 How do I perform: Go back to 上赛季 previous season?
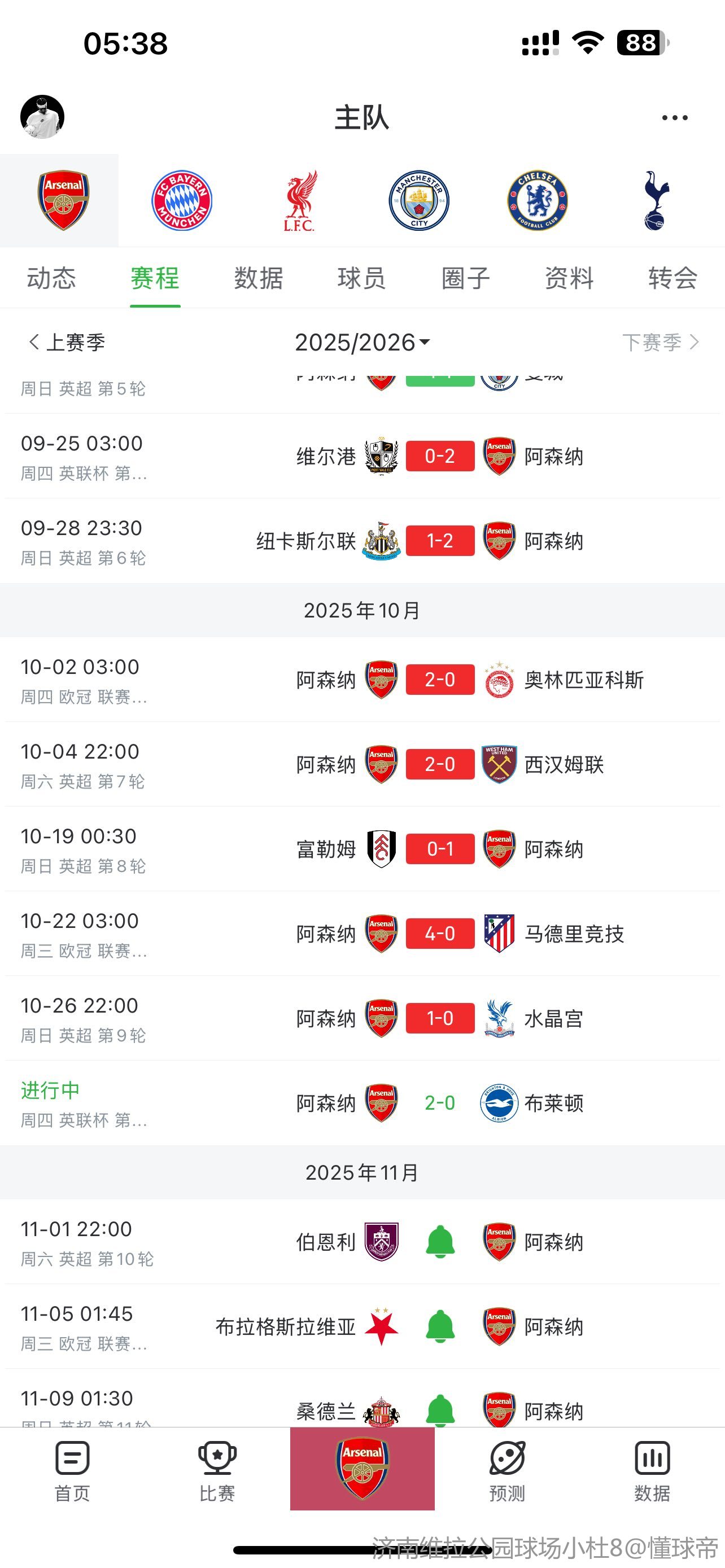tap(67, 342)
